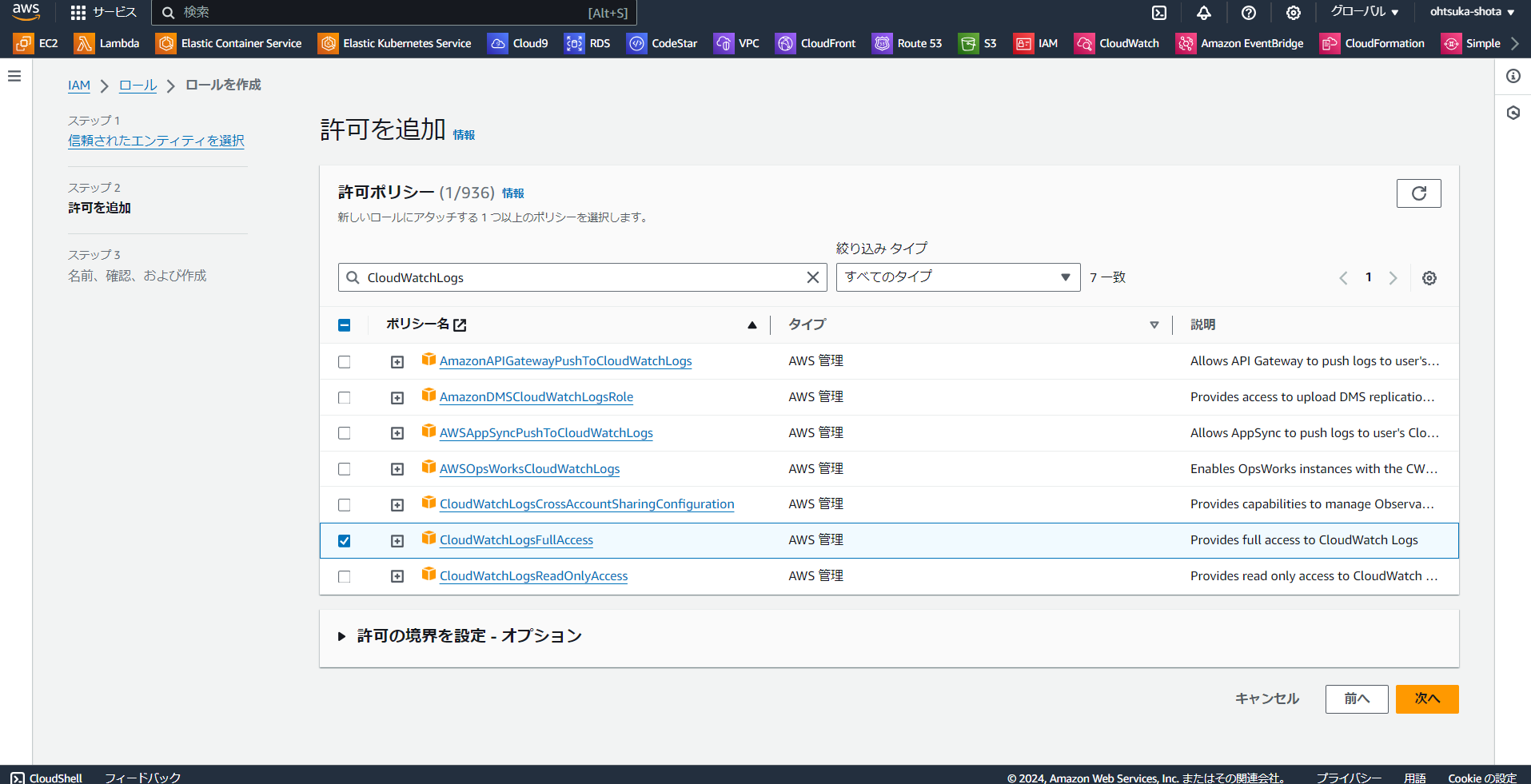Open the すべてのタイプ filter dropdown
The height and width of the screenshot is (784, 1531).
pos(957,277)
